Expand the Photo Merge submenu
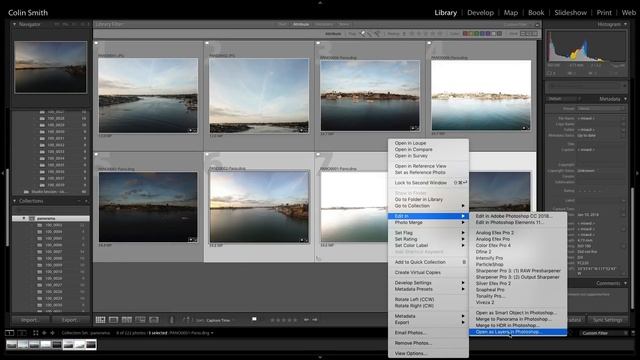640x360 pixels. tap(428, 222)
